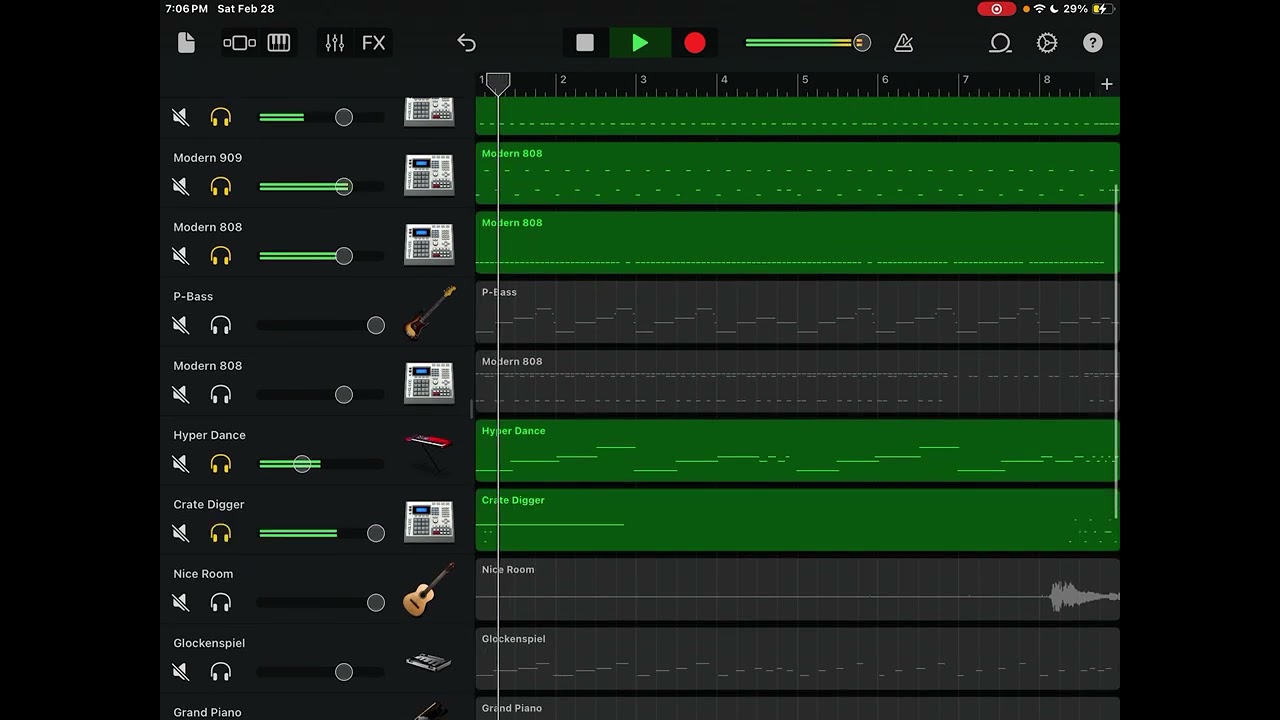This screenshot has height=720, width=1280.
Task: Switch to the keyboard instrument view
Action: pos(279,43)
